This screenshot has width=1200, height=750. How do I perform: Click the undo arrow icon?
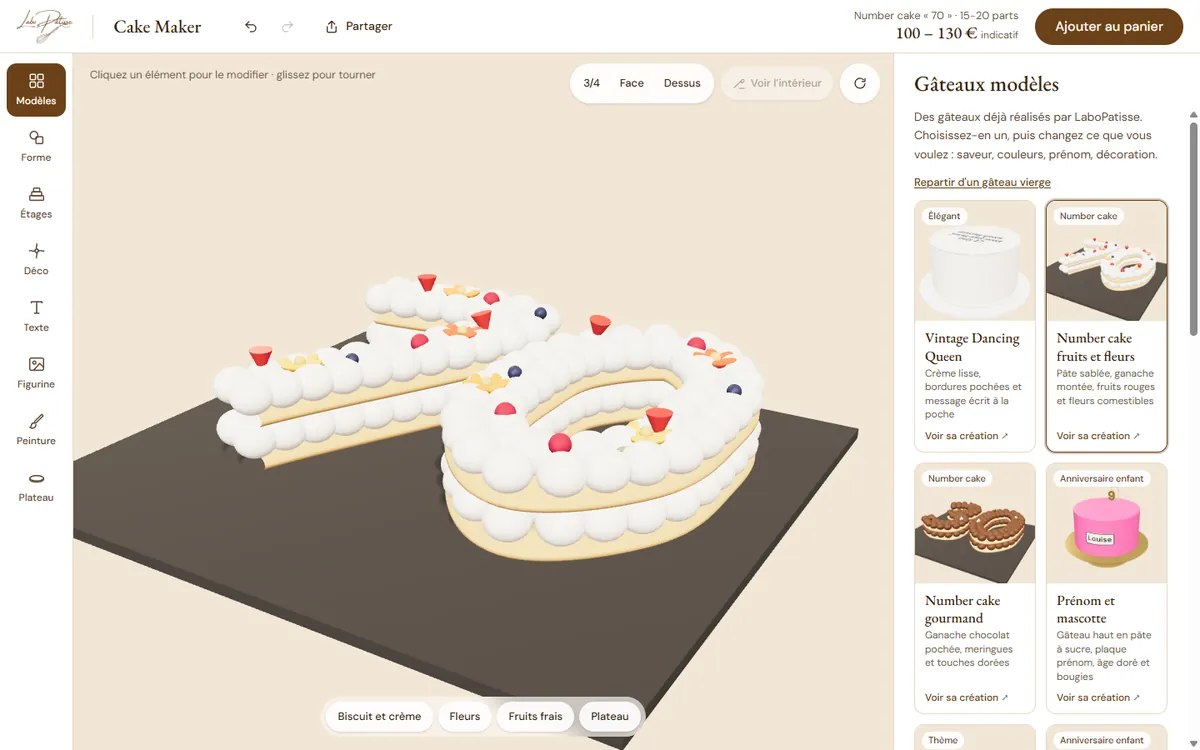251,27
